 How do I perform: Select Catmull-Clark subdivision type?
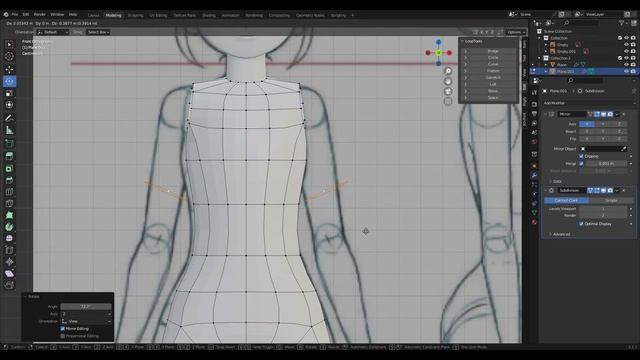click(x=566, y=200)
